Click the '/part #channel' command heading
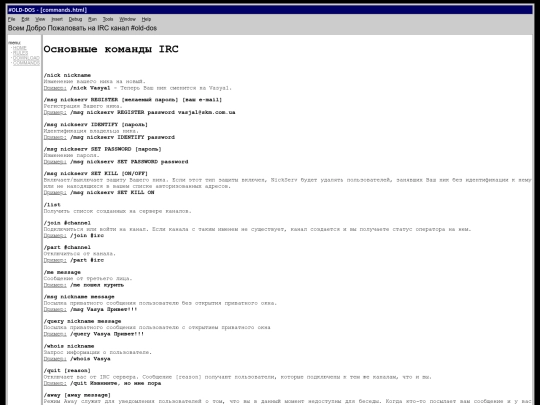Viewport: 540px width, 405px height. [67, 247]
